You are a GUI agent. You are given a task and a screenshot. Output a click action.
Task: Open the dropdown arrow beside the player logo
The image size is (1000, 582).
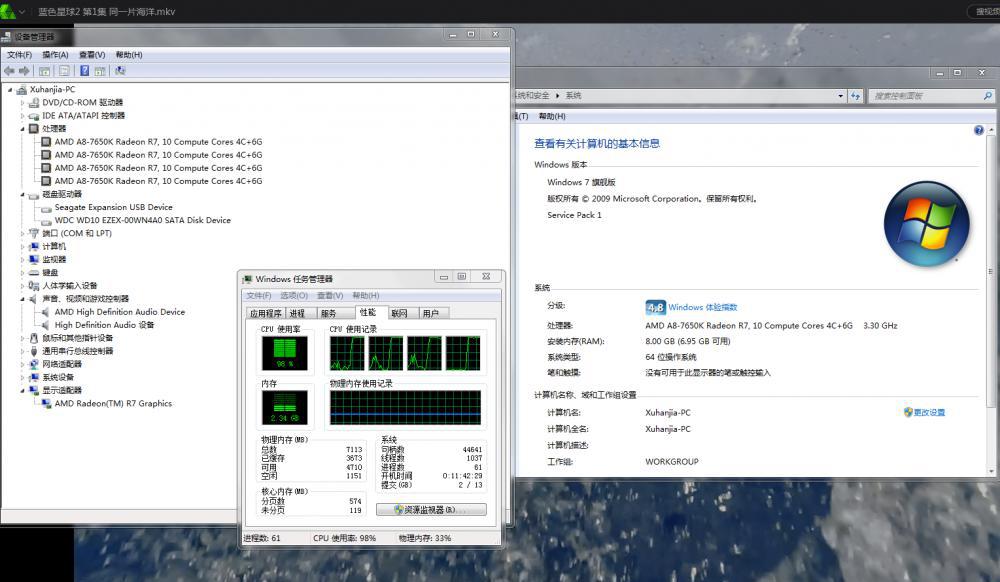[22, 11]
